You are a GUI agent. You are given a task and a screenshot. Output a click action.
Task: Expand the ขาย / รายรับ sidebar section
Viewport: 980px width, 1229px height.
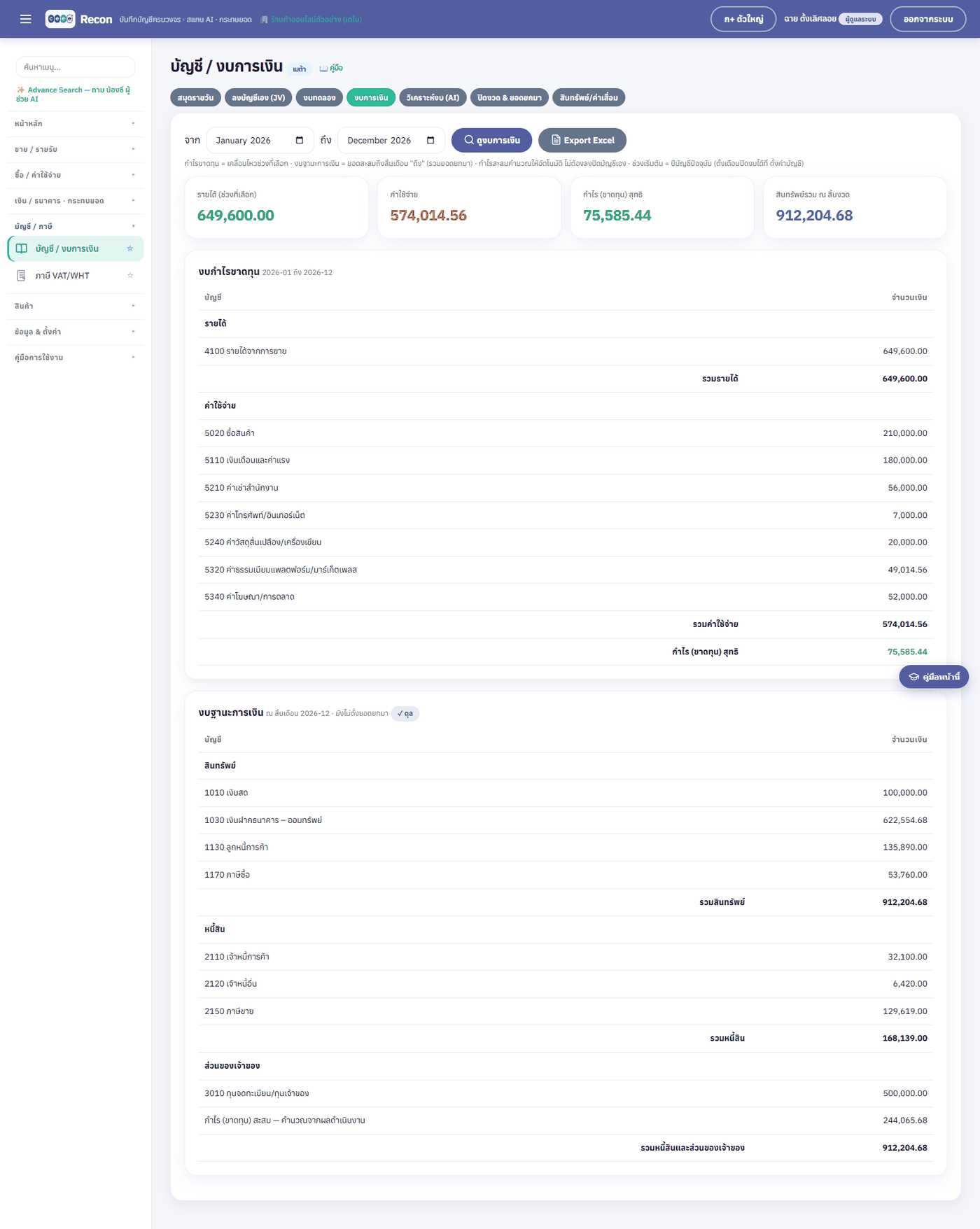pos(76,149)
